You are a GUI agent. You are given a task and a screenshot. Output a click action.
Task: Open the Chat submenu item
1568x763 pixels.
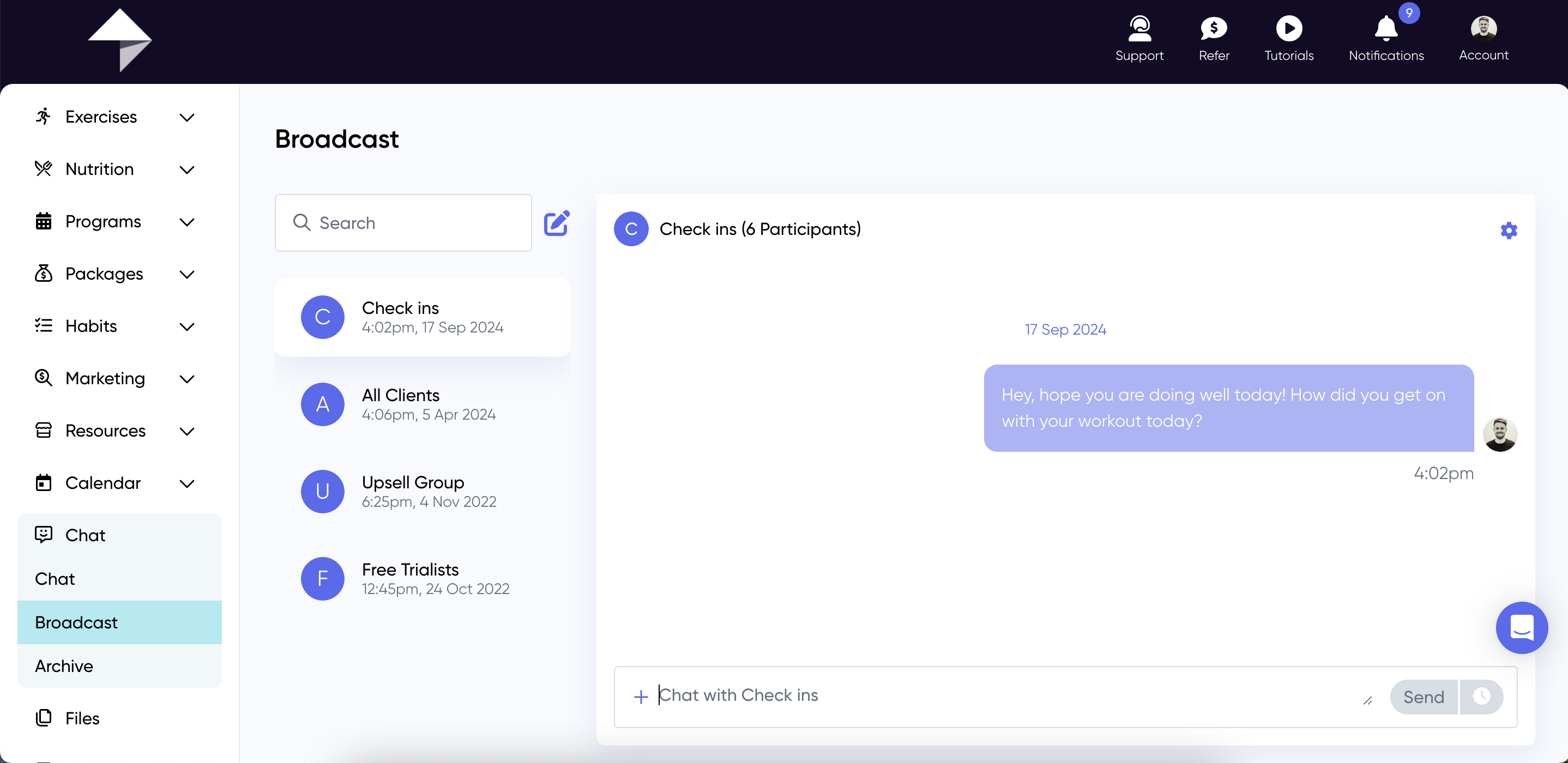[x=119, y=578]
